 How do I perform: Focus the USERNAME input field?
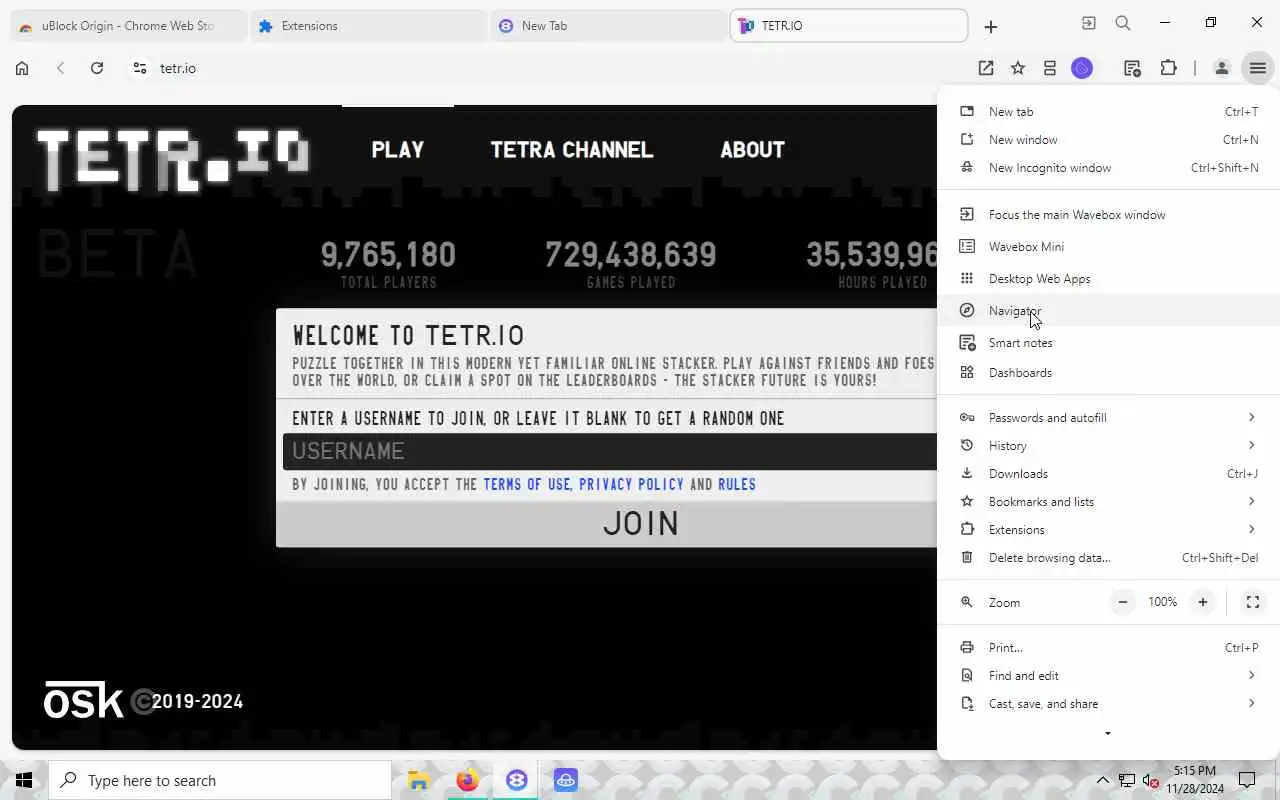click(x=610, y=451)
